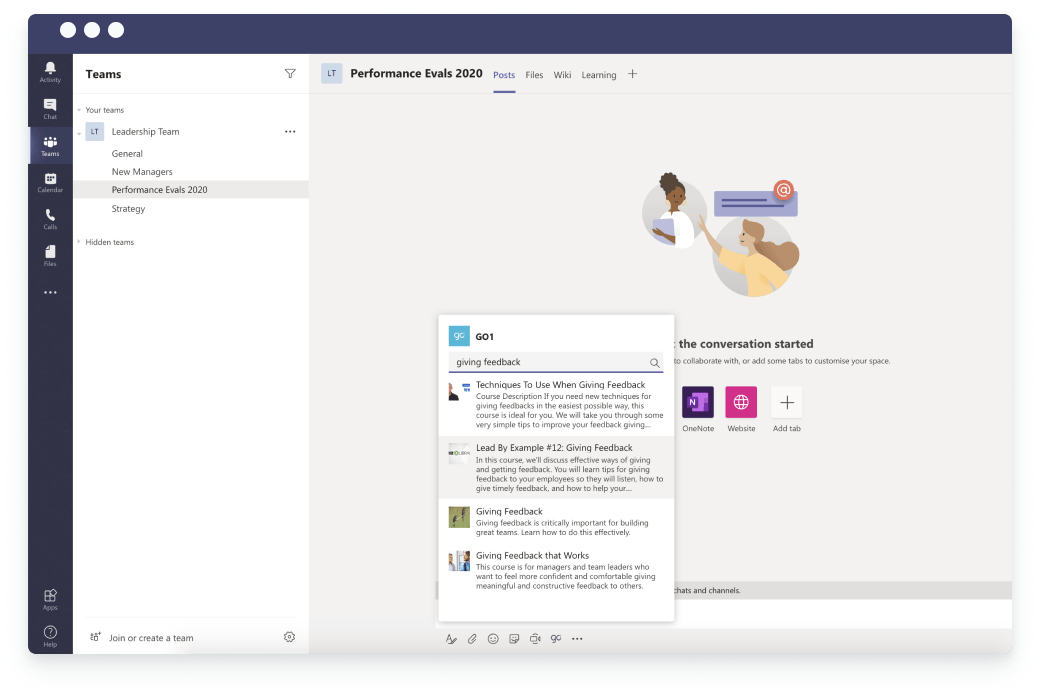
Task: Click thumbnail of Techniques To Use course
Action: (x=459, y=391)
